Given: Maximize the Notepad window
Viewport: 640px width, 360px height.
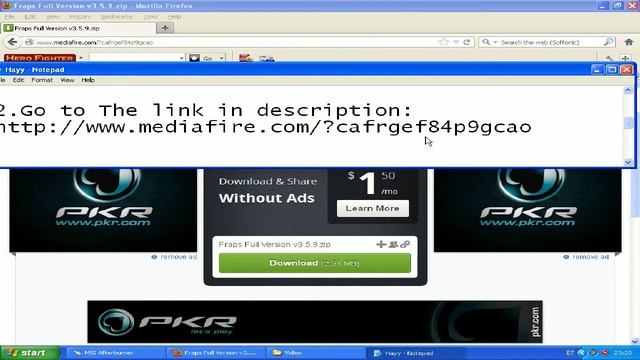Looking at the screenshot, I should pos(612,69).
